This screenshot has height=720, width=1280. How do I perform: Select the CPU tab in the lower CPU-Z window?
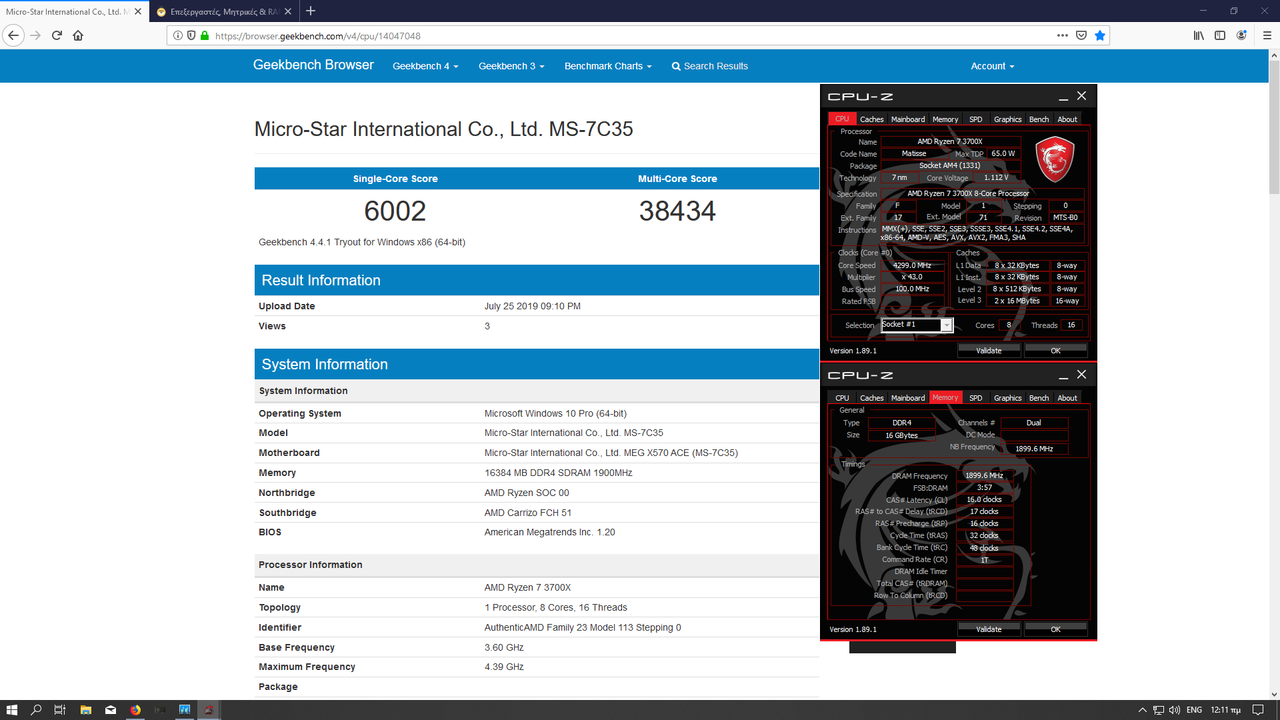tap(842, 398)
